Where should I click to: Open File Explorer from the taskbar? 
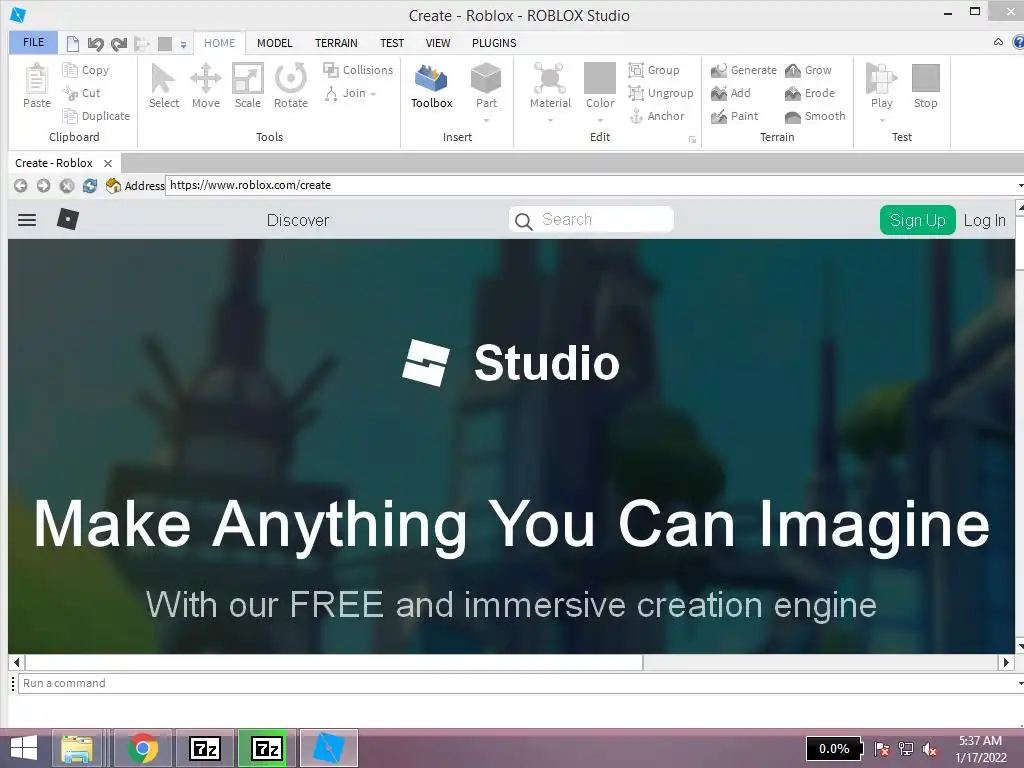click(76, 748)
